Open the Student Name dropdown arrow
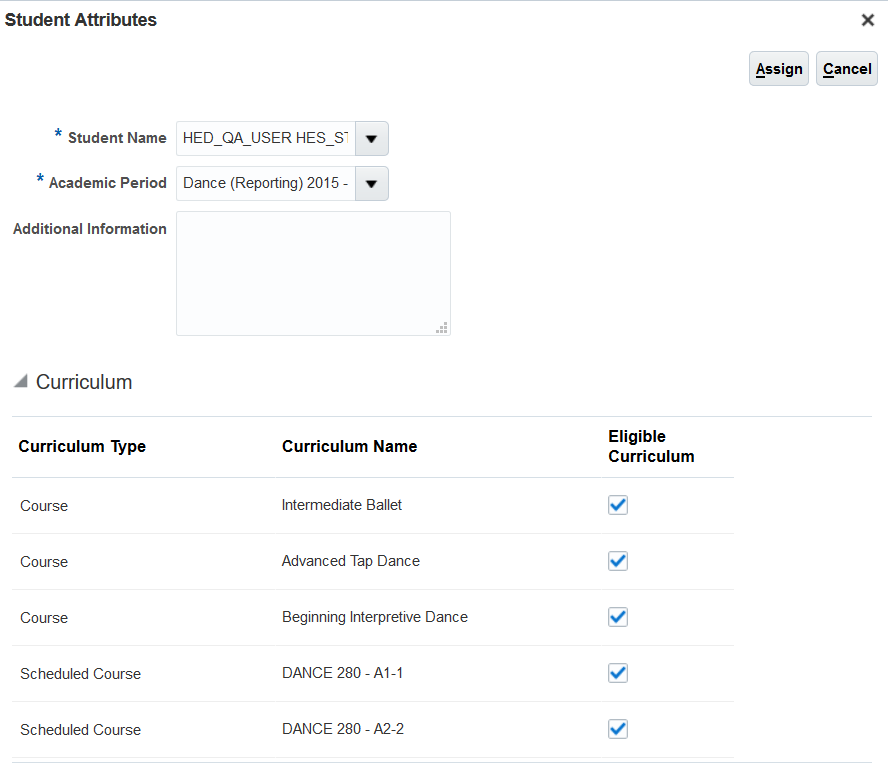The height and width of the screenshot is (767, 888). coord(371,139)
